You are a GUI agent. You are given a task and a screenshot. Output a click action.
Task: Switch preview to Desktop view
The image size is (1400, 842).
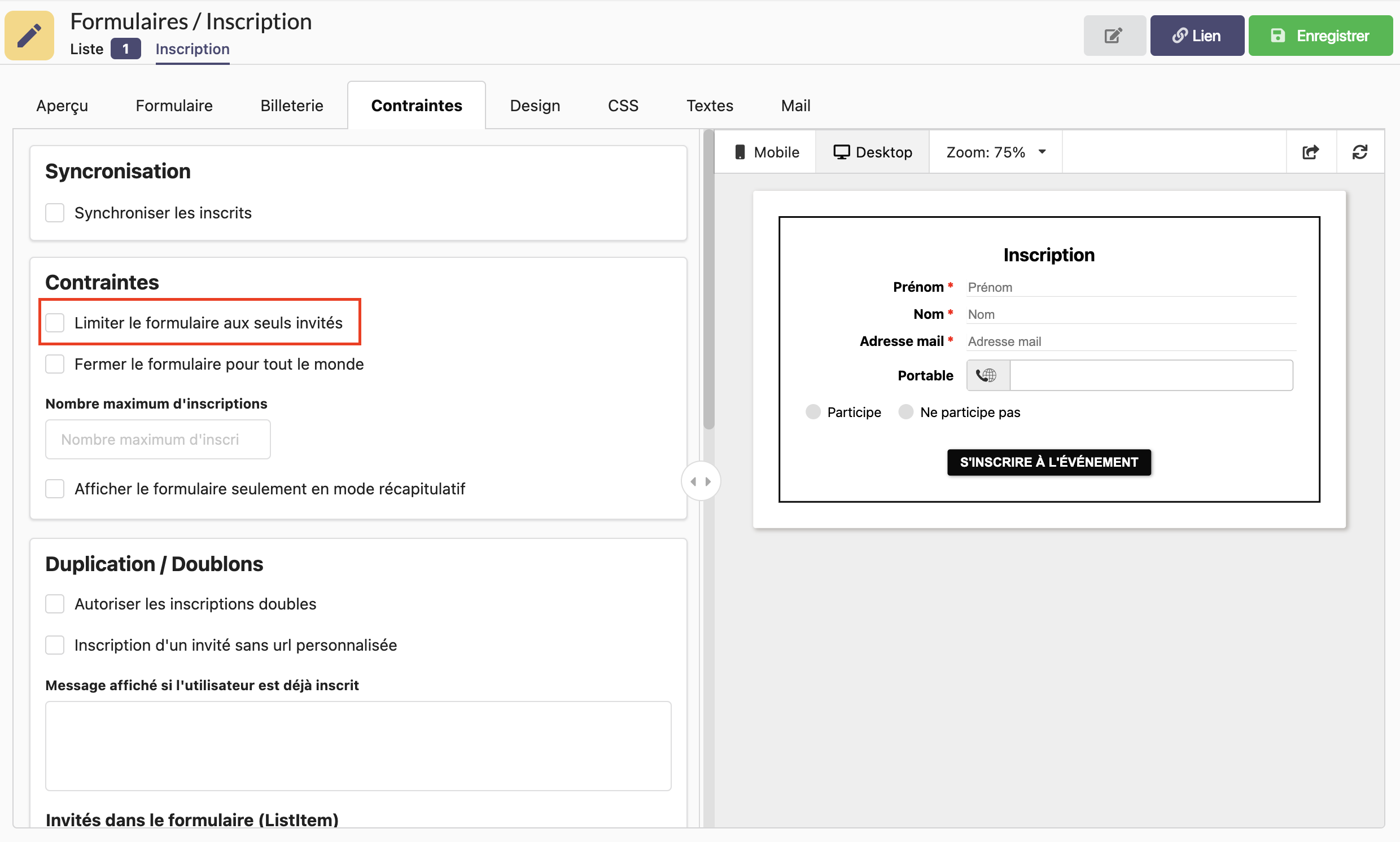click(872, 152)
